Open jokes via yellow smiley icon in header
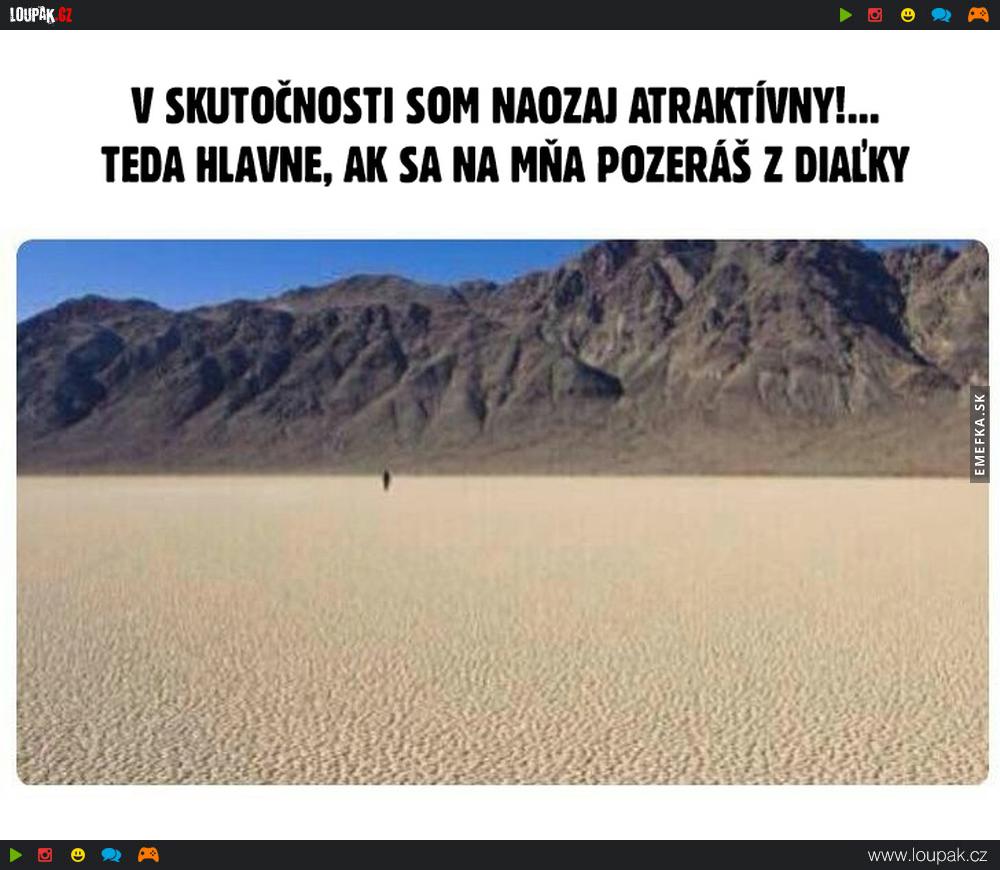 tap(908, 15)
